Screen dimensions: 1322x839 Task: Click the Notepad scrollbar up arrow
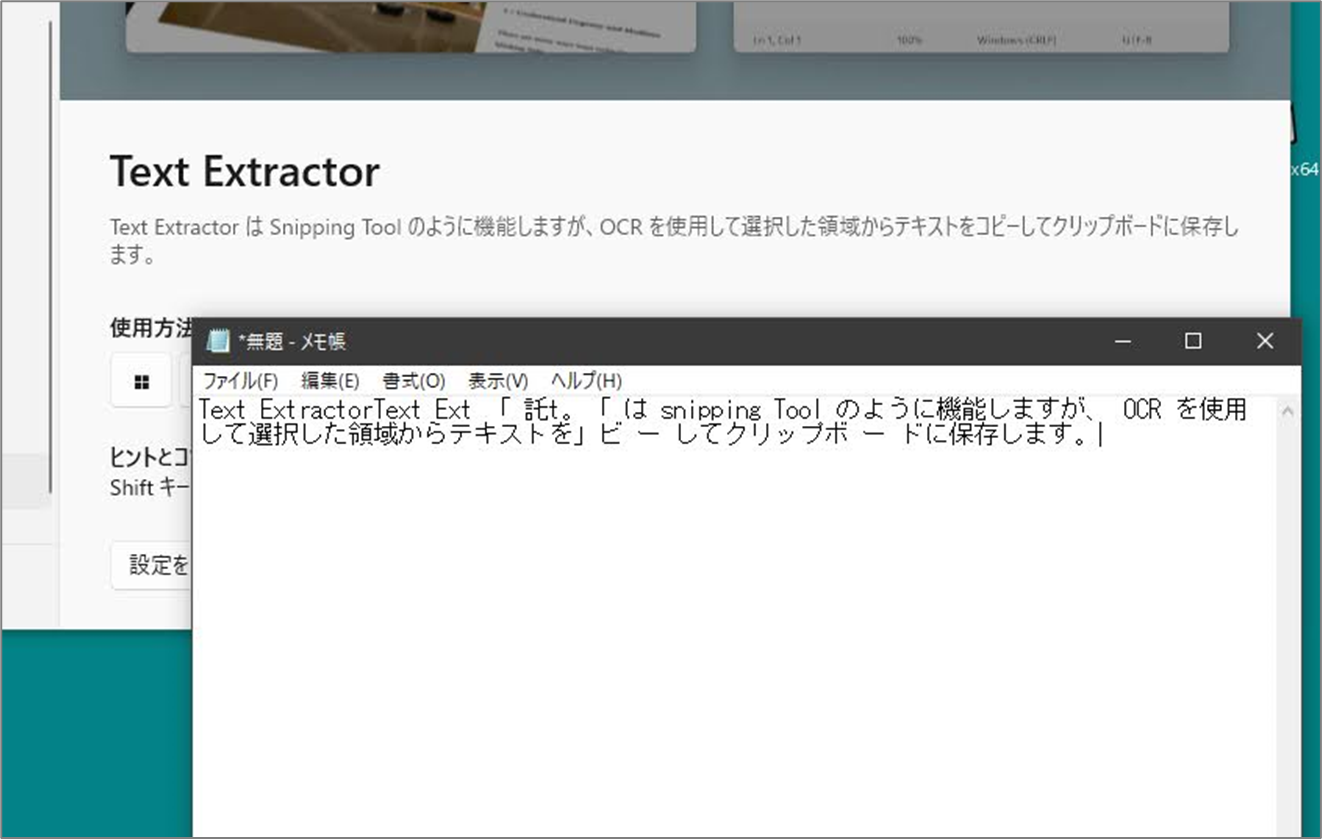[x=1288, y=410]
